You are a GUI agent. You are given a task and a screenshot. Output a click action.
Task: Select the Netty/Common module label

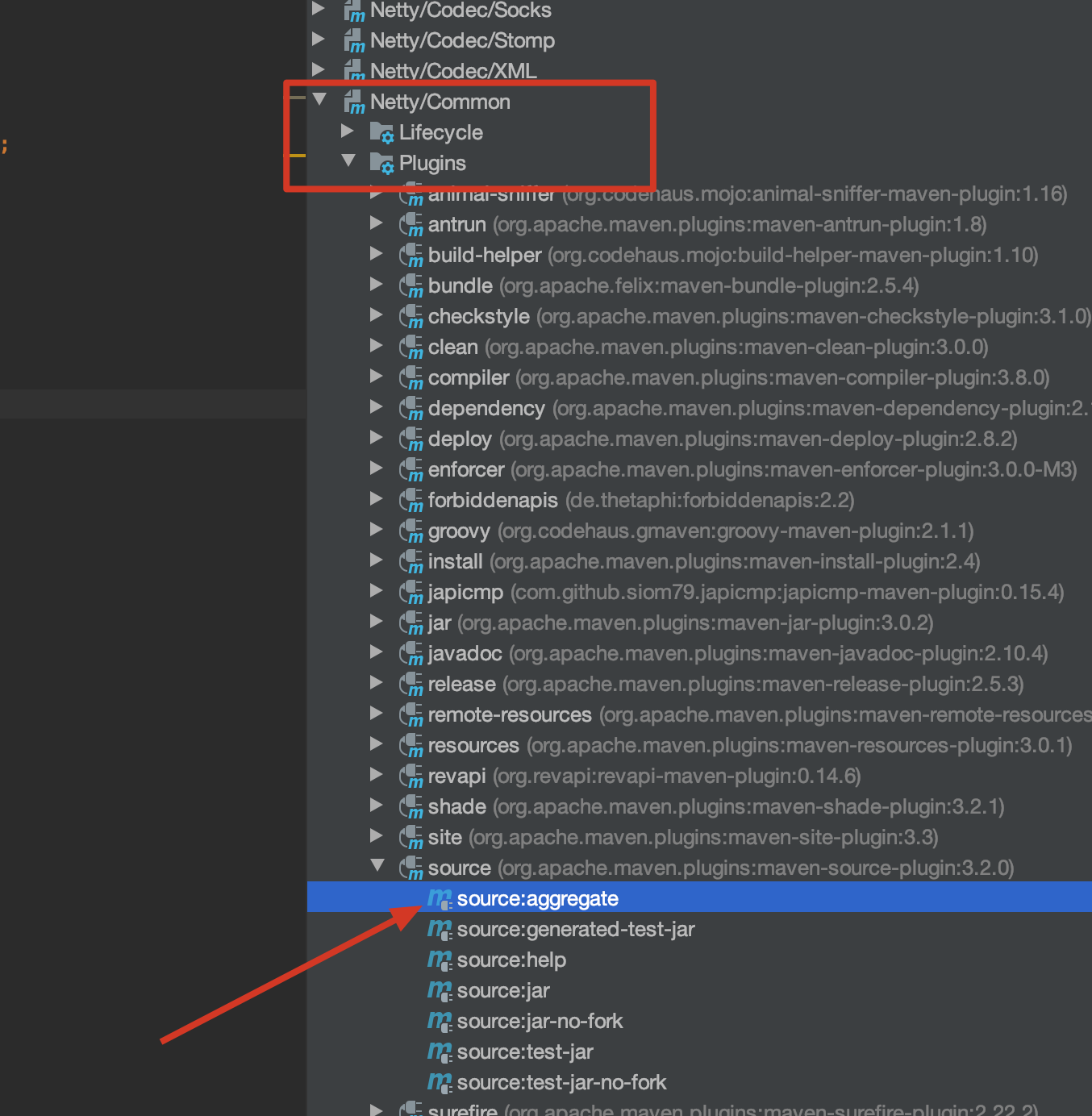(440, 102)
